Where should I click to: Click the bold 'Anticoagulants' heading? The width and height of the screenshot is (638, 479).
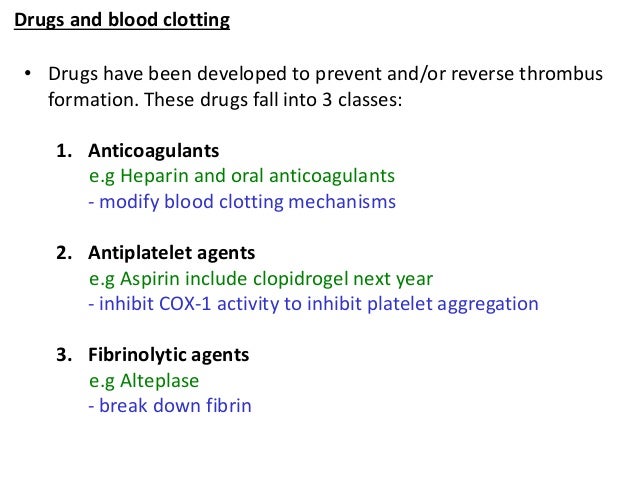[x=153, y=151]
